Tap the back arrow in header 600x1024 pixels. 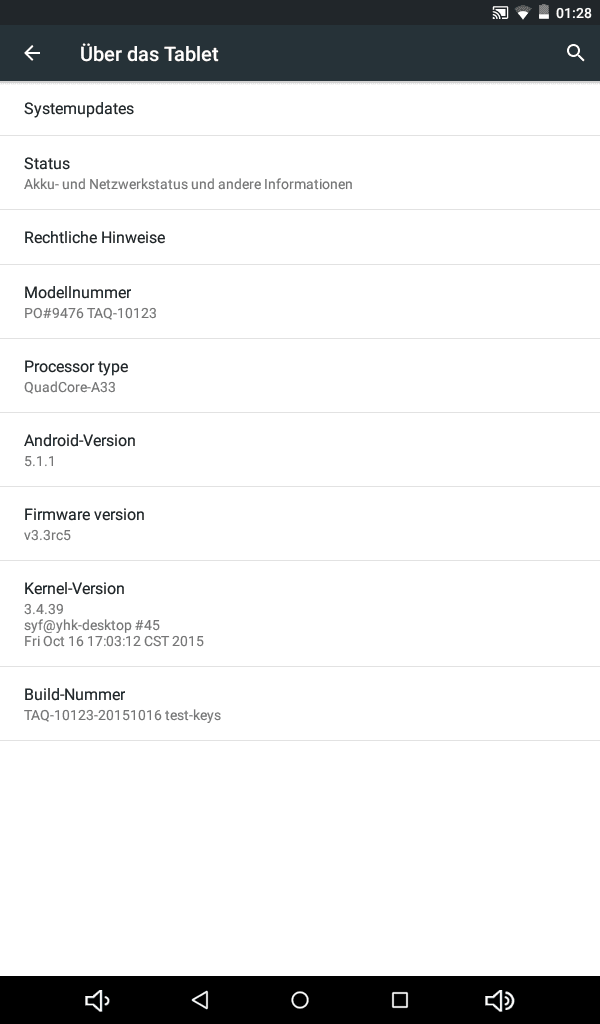pos(32,54)
